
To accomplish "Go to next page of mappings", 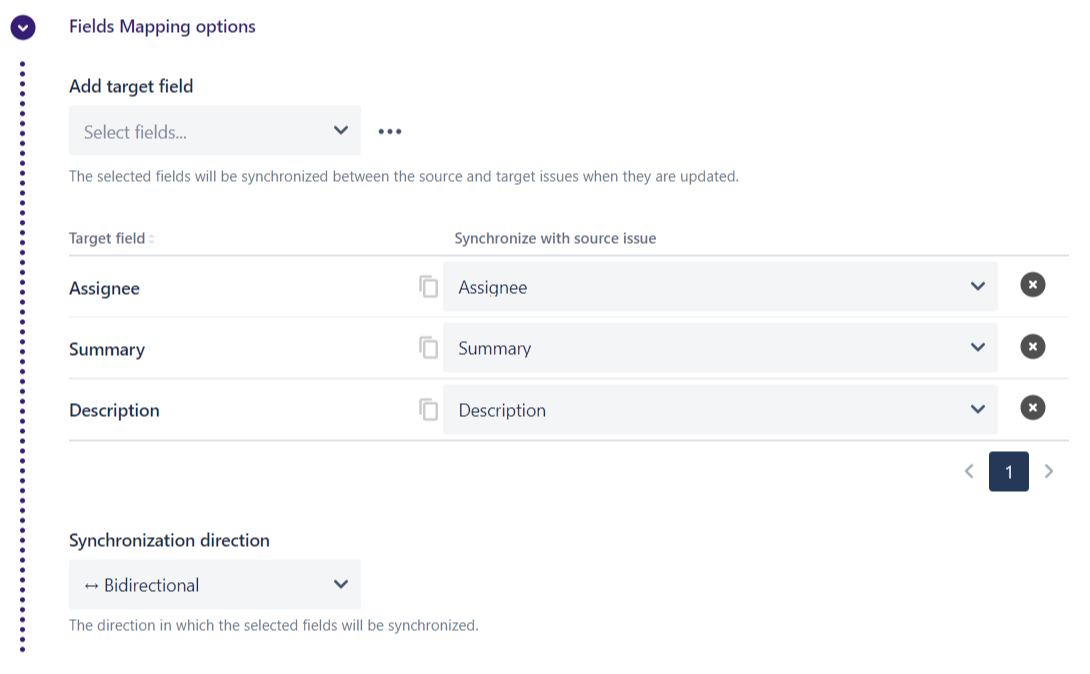I will click(x=1048, y=471).
